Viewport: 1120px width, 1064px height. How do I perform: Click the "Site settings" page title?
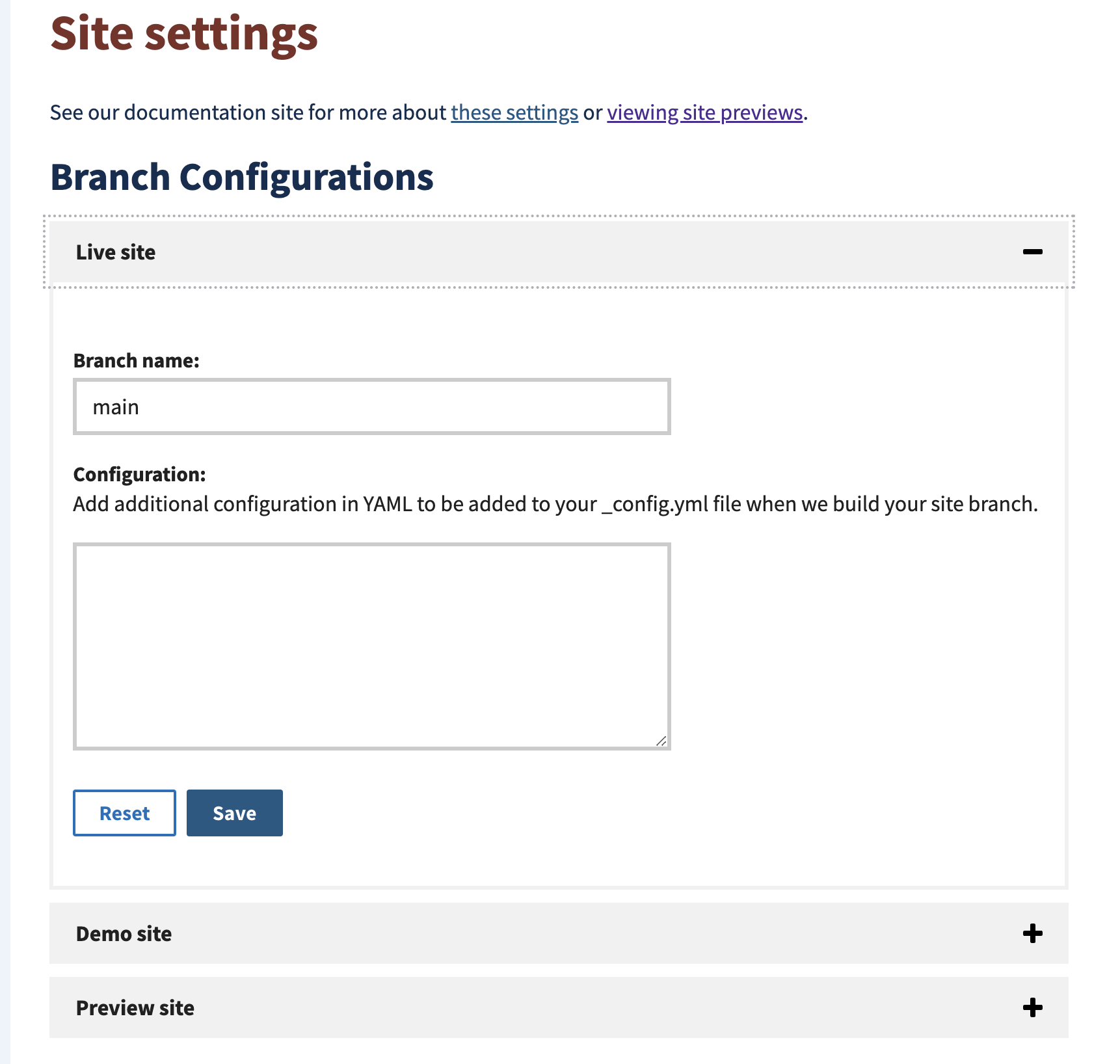[184, 34]
